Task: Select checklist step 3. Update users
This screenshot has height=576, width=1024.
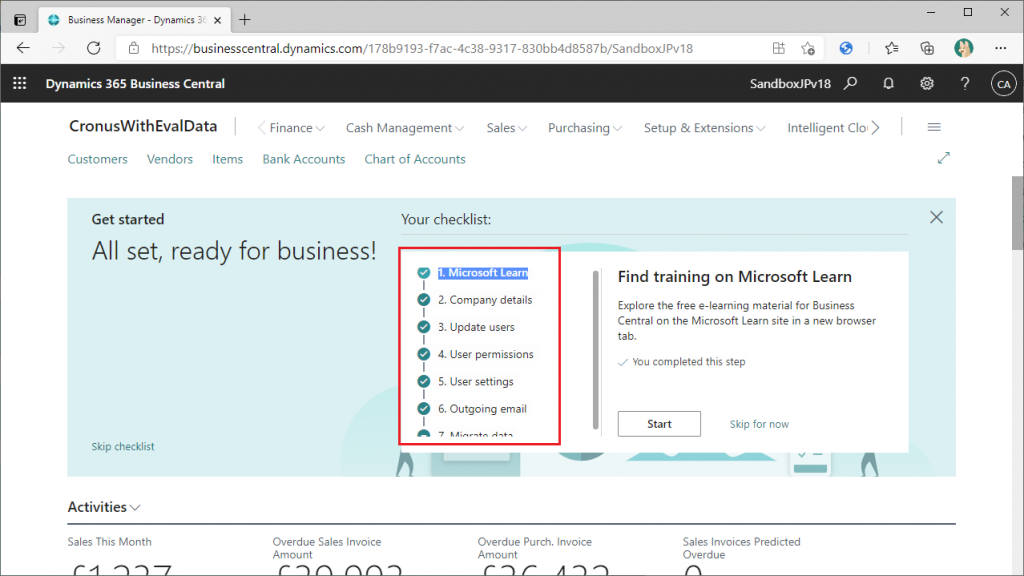Action: (476, 327)
